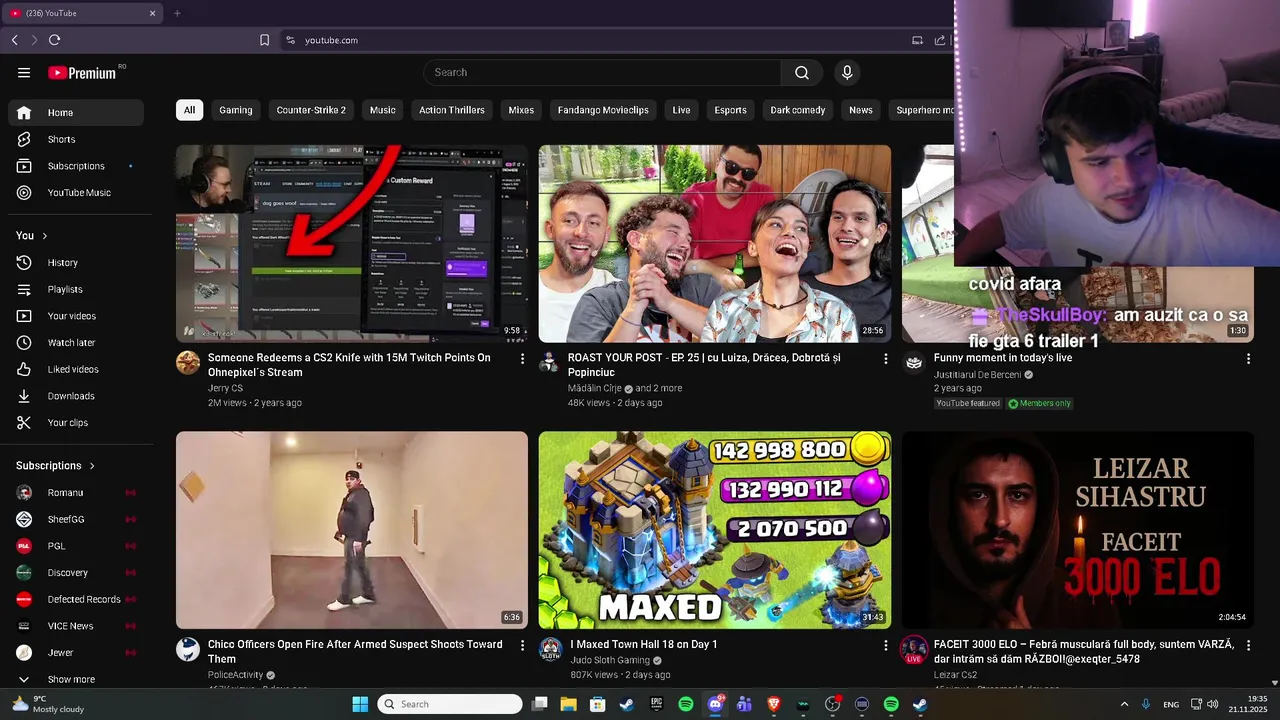
Task: Select the Mixes filter chip
Action: [x=521, y=110]
